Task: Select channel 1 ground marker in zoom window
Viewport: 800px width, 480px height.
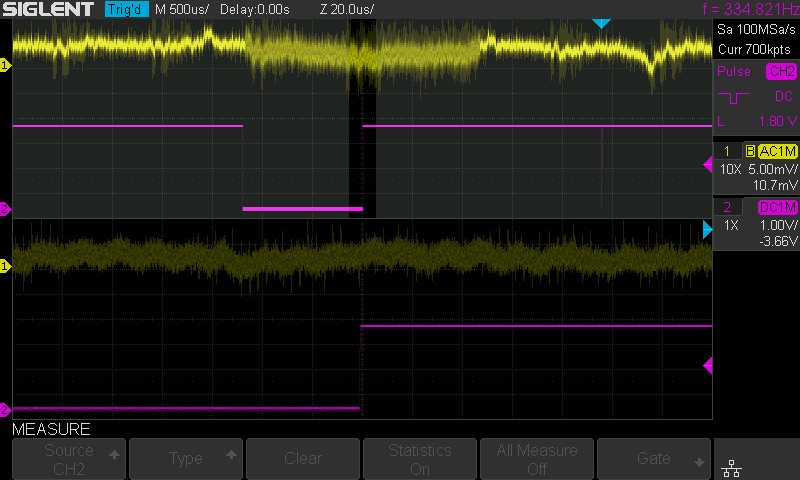Action: pyautogui.click(x=5, y=266)
